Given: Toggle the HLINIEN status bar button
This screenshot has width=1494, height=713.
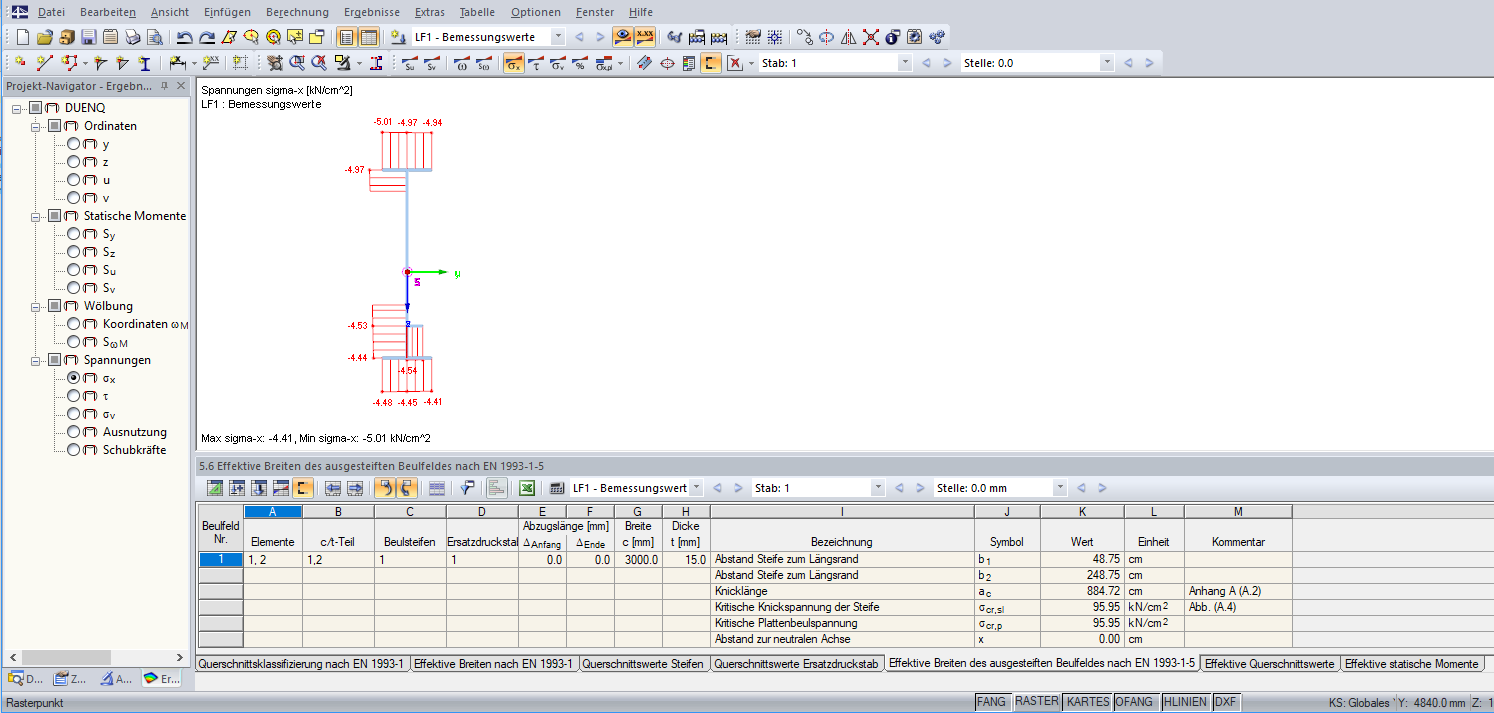Looking at the screenshot, I should [x=1185, y=702].
